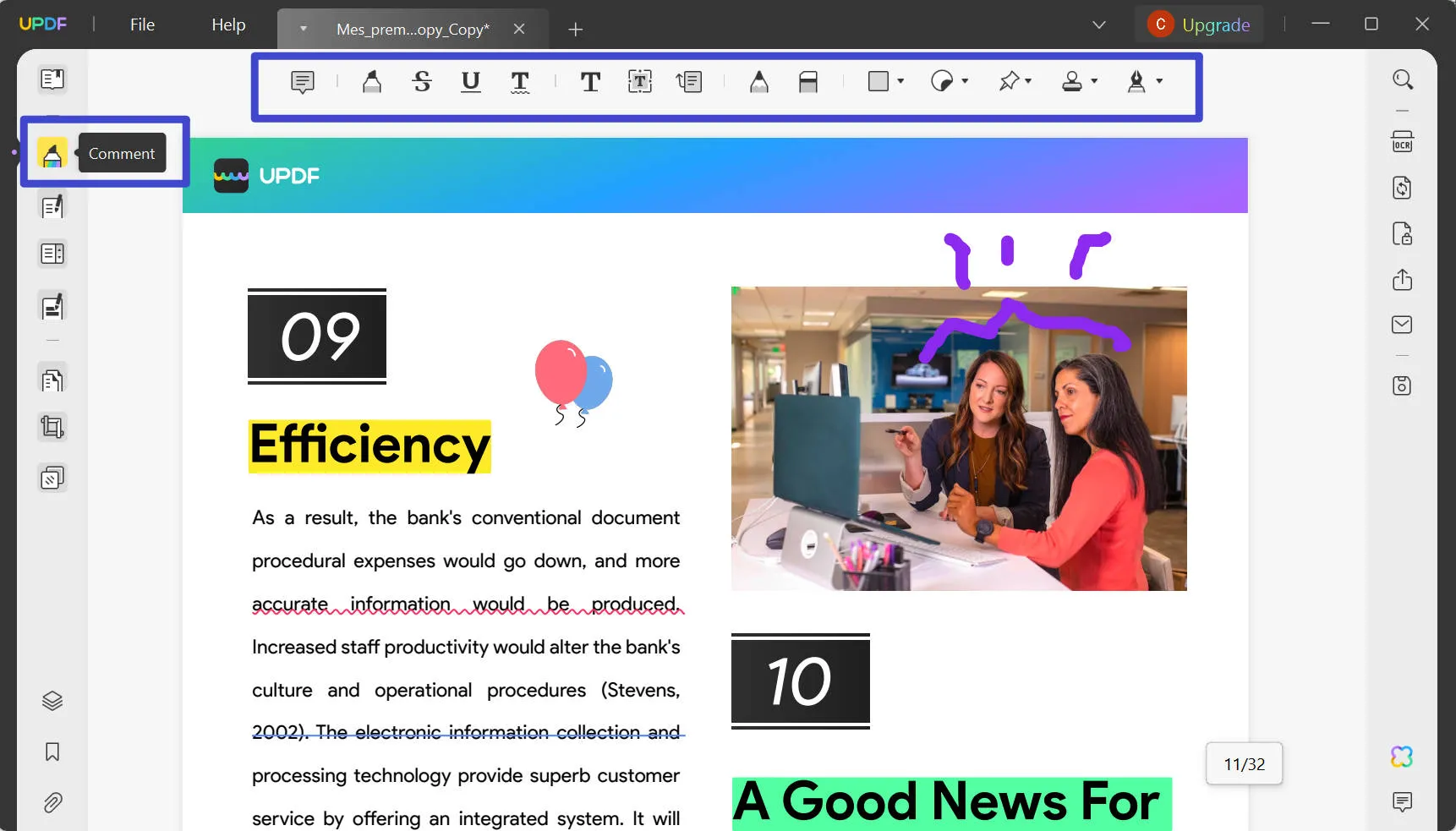
Task: Click the Upgrade button
Action: click(1199, 25)
